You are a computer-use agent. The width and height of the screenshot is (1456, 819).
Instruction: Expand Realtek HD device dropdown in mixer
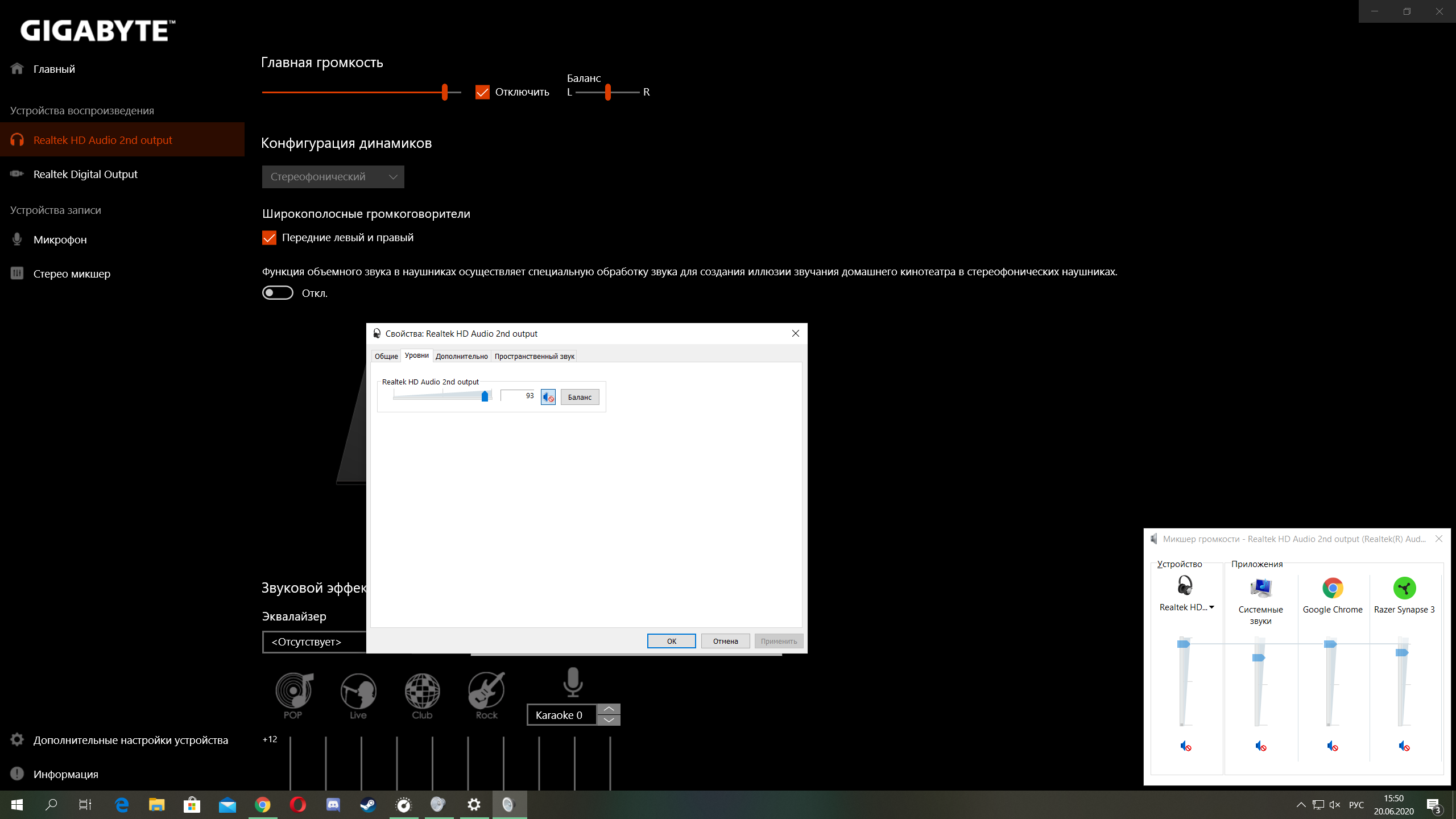point(1211,607)
